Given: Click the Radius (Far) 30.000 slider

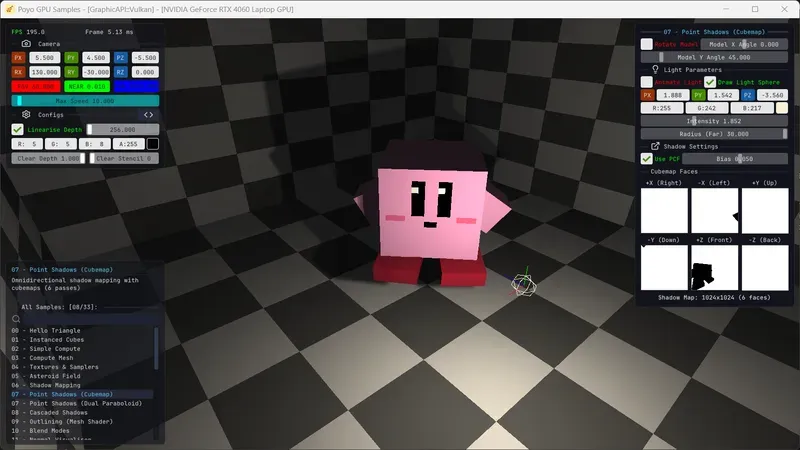Looking at the screenshot, I should 714,134.
